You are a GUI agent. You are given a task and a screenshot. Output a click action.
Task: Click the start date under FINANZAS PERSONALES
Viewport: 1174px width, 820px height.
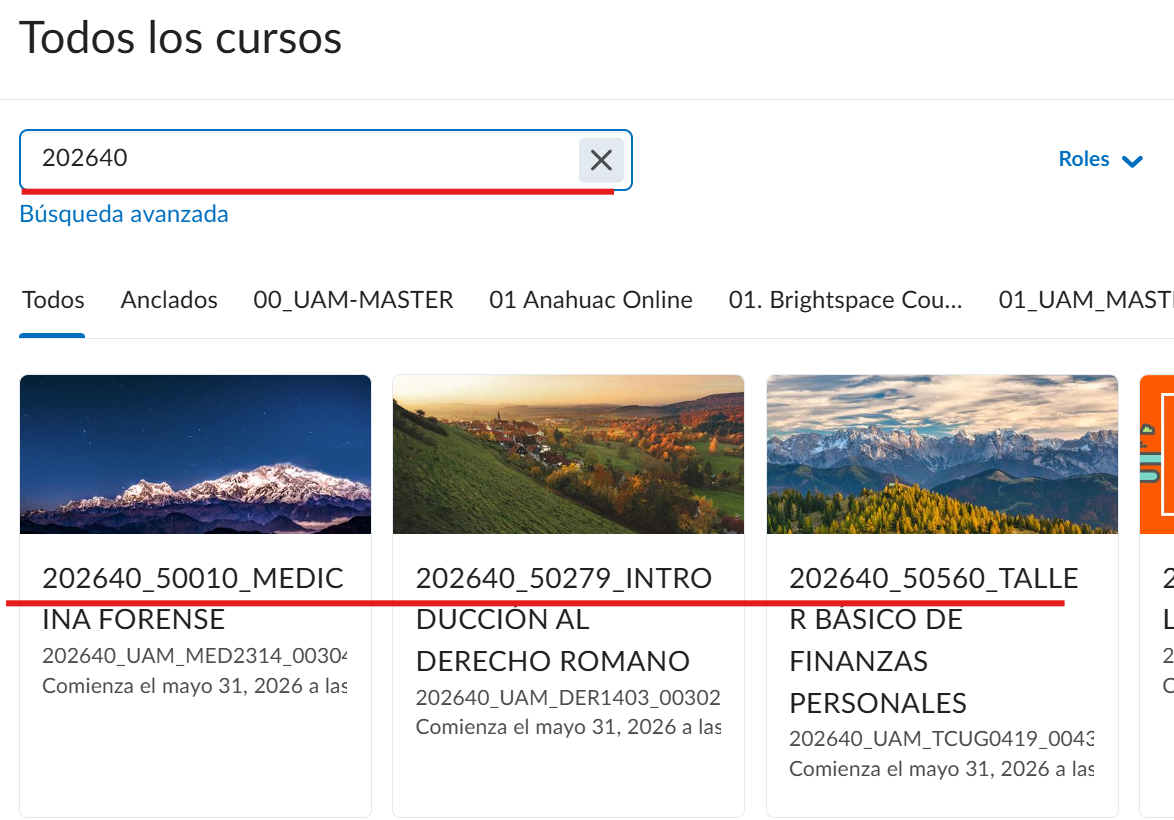click(x=941, y=769)
